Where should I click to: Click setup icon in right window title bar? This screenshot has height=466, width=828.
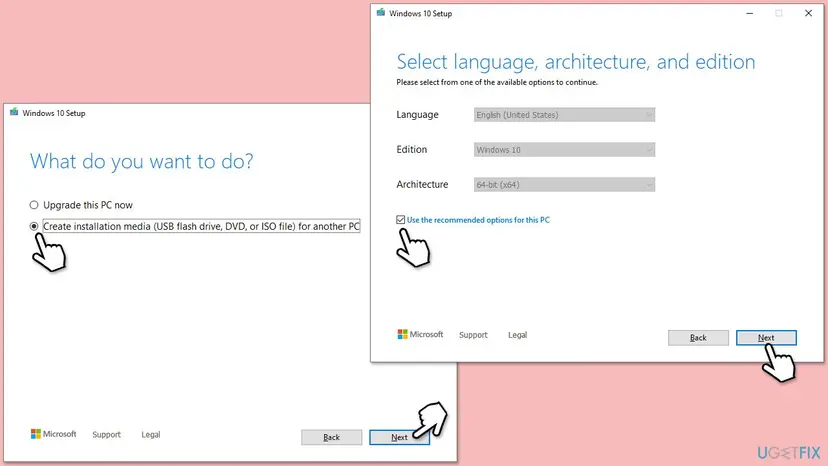click(x=381, y=13)
